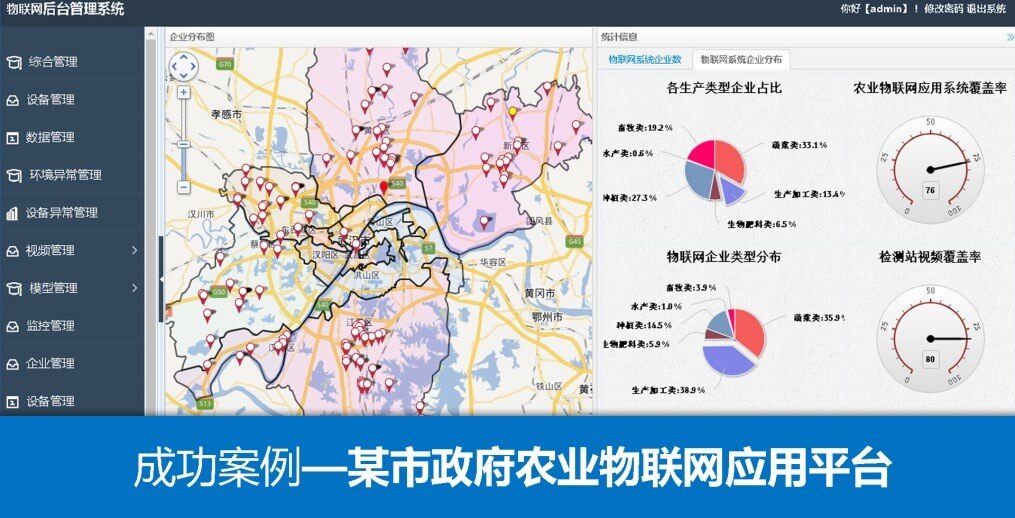The height and width of the screenshot is (518, 1015).
Task: Click the yellow map marker near 新洲区
Action: tap(513, 112)
